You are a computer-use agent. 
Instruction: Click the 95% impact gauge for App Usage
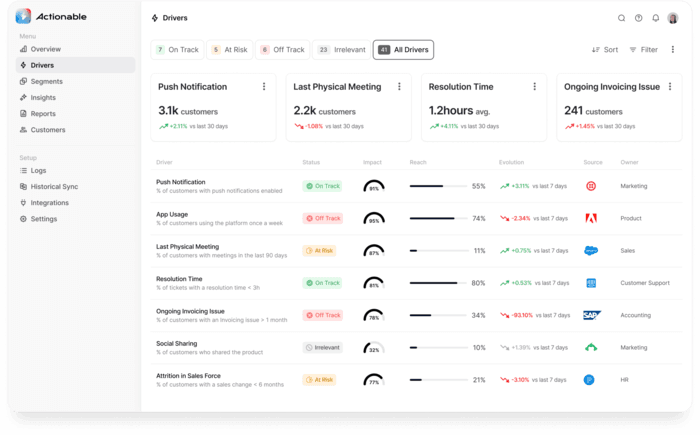coord(374,218)
